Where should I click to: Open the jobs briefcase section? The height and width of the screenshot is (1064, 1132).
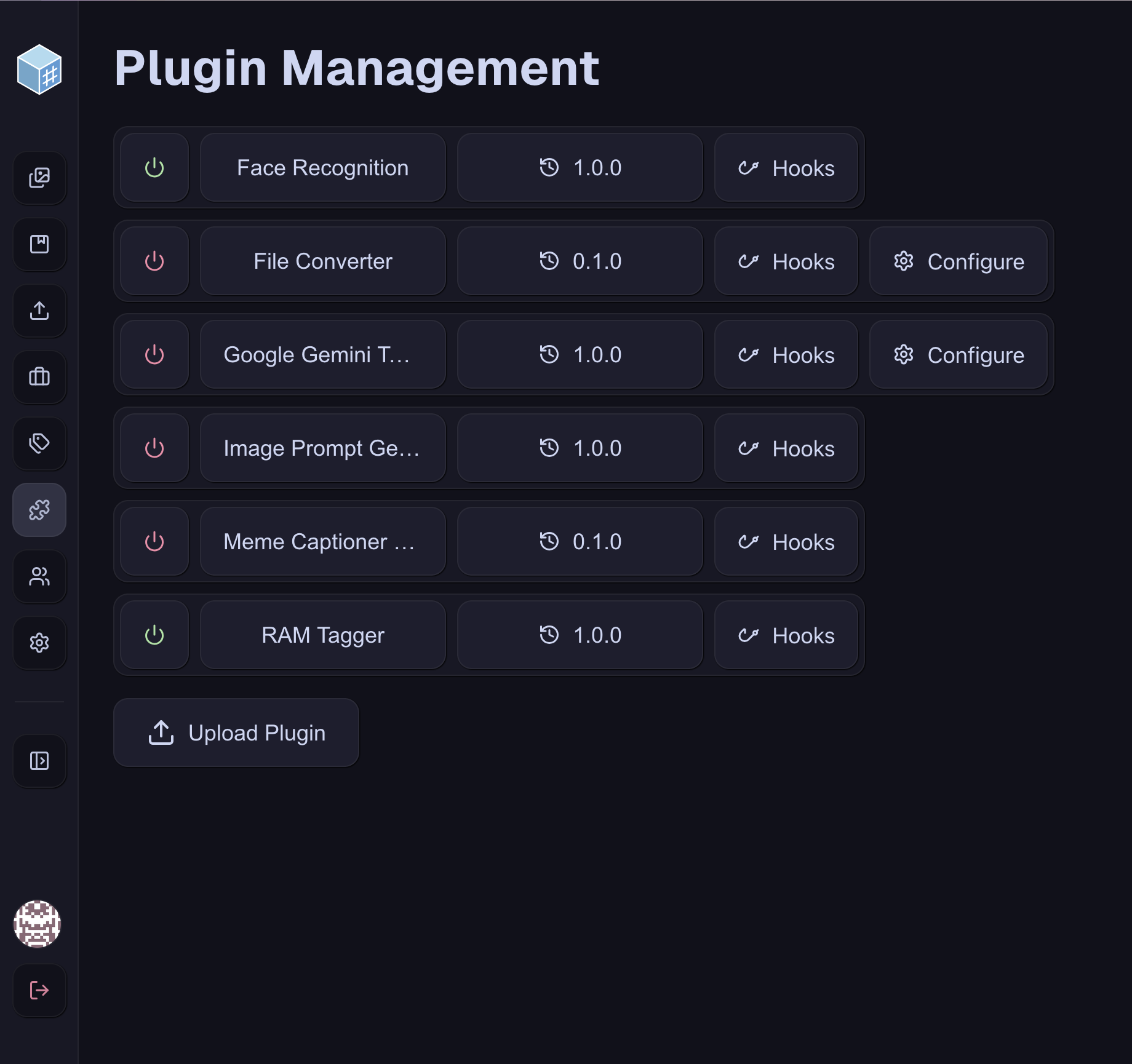tap(39, 378)
